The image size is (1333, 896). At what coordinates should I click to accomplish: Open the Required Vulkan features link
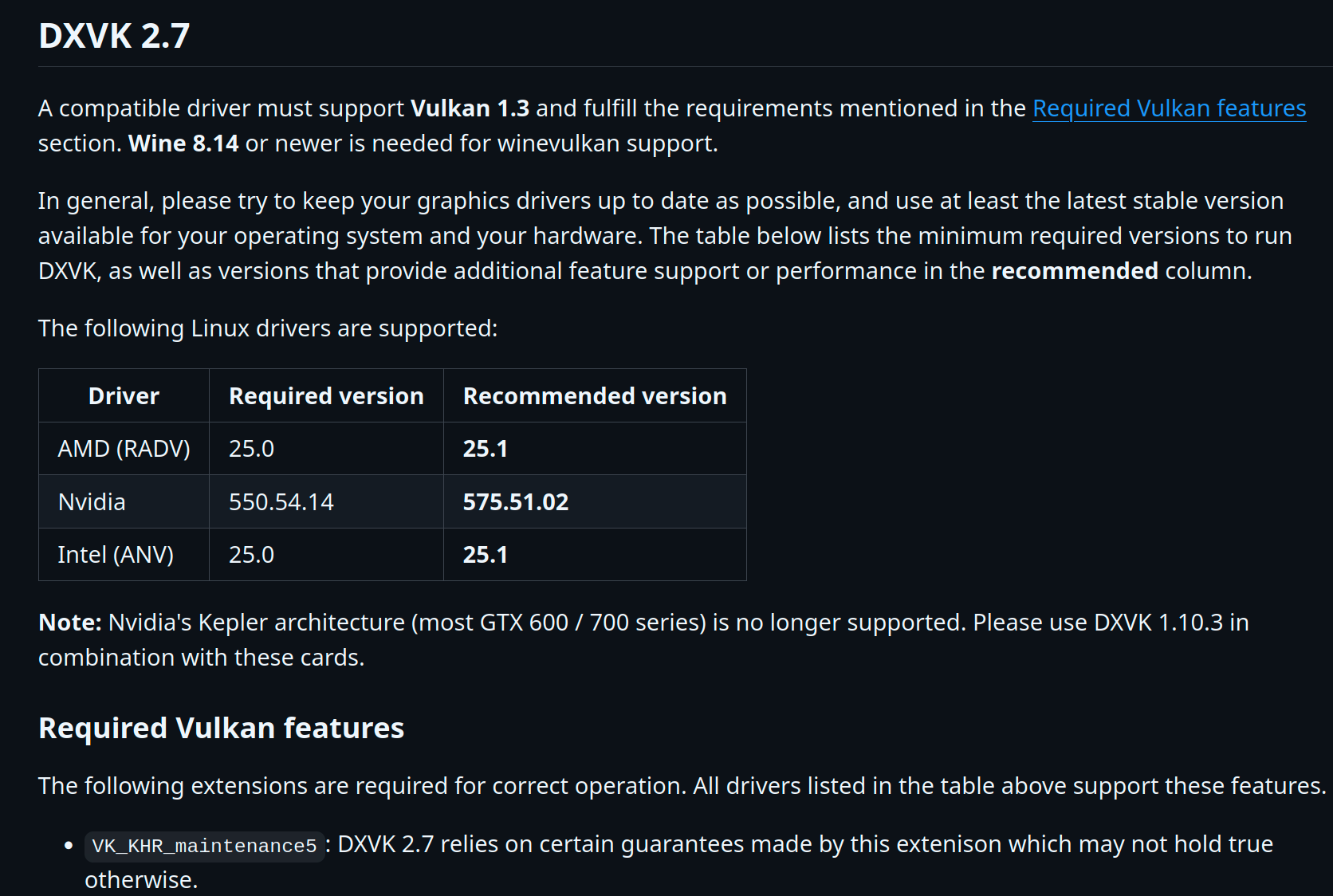pyautogui.click(x=1169, y=108)
